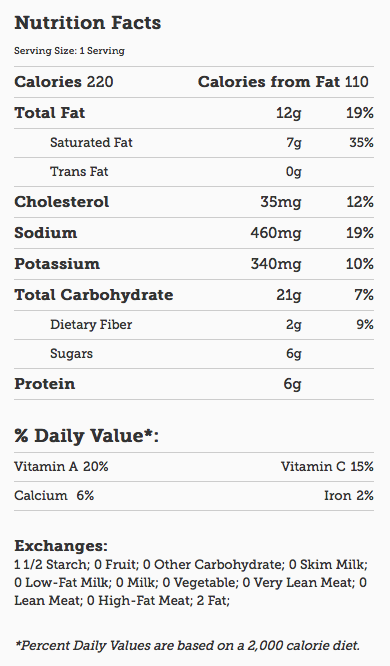Click the Nutrition Facts heading
This screenshot has width=390, height=666.
[88, 23]
